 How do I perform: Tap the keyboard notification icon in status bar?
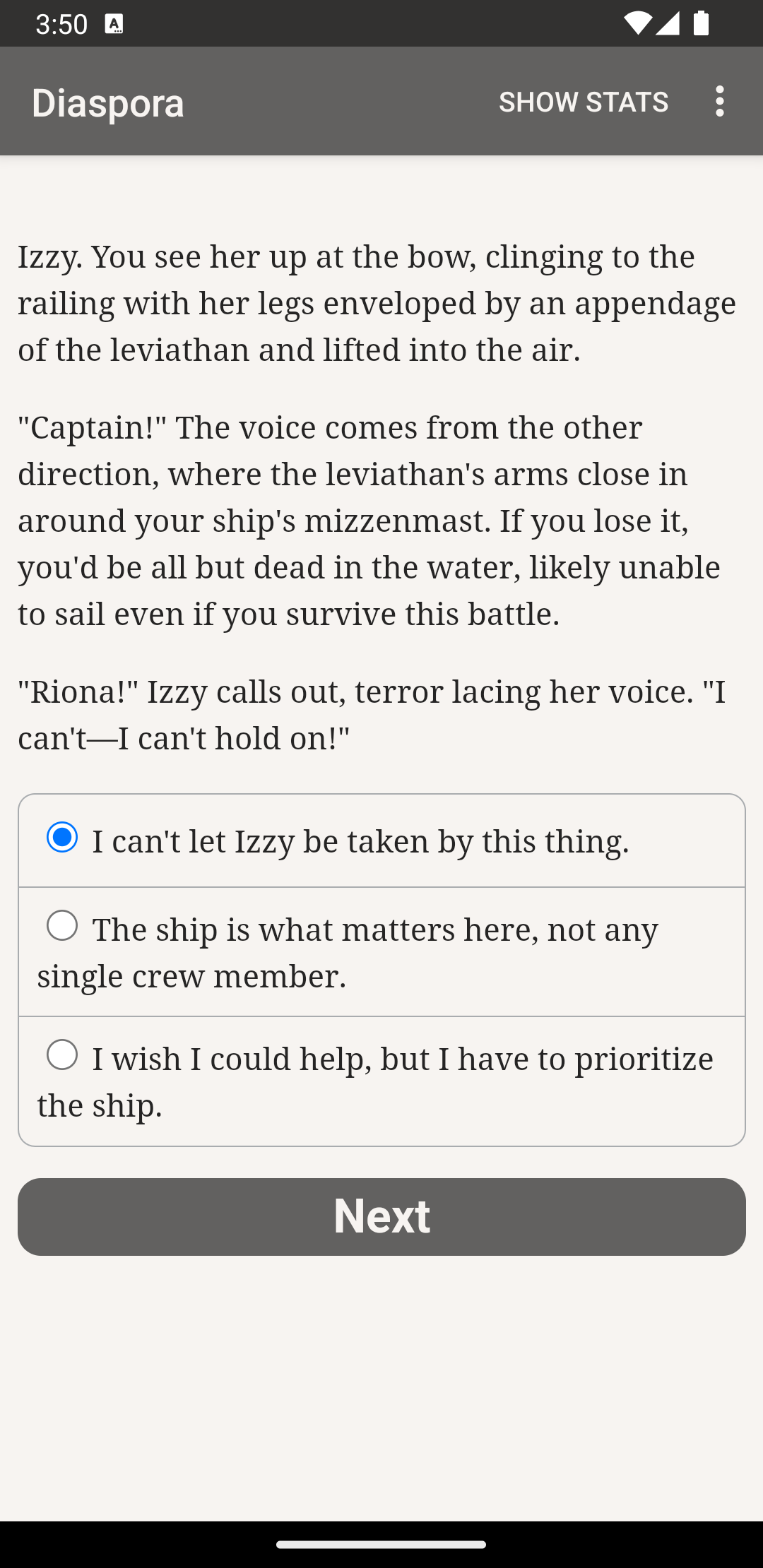point(114,24)
